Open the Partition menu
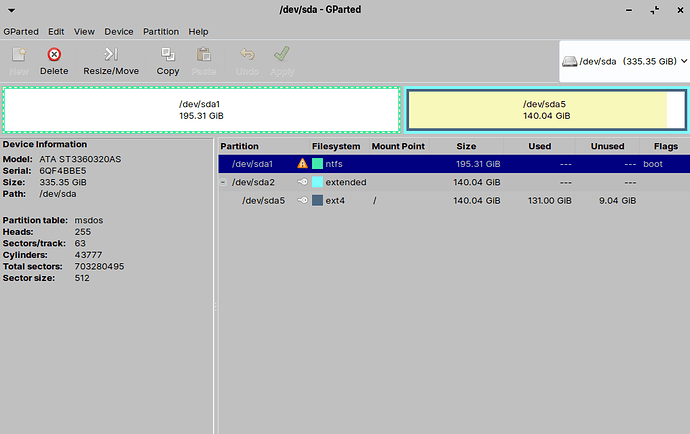Image resolution: width=690 pixels, height=434 pixels. point(161,32)
